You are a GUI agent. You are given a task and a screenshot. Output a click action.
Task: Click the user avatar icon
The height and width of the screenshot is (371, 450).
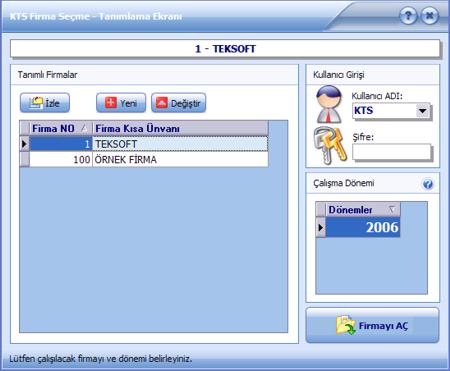(x=329, y=104)
